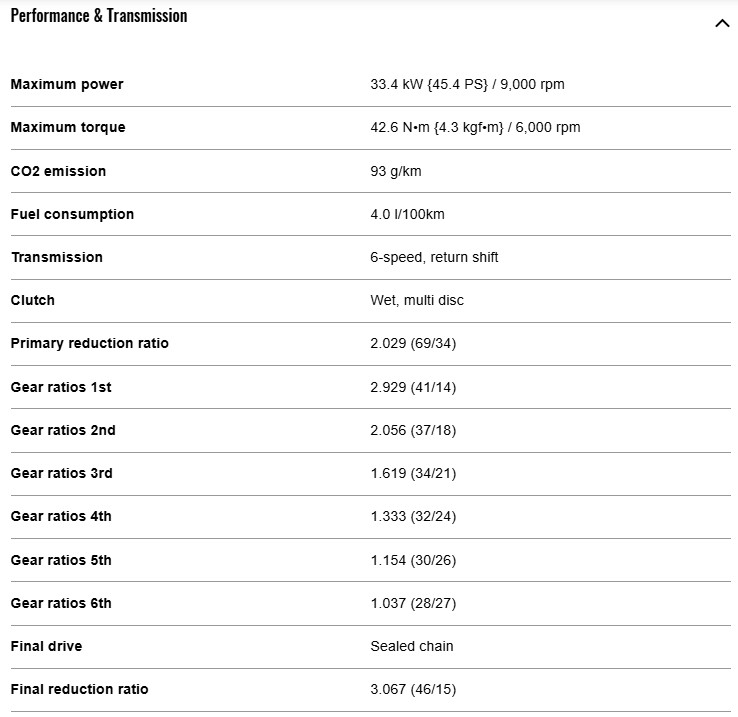Image resolution: width=738 pixels, height=717 pixels.
Task: Collapse the Performance & Transmission section chevron
Action: click(722, 23)
